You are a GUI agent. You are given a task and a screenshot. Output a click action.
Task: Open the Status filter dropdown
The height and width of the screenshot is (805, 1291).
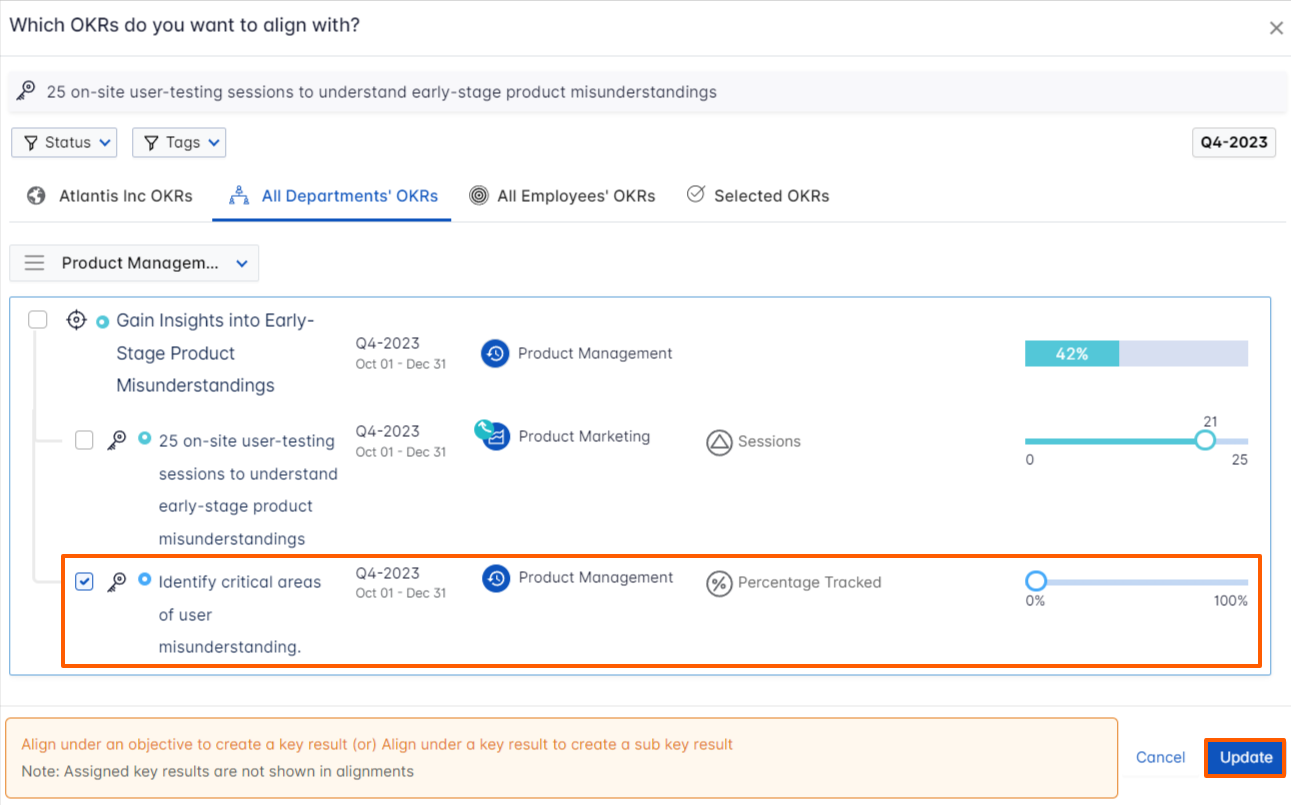64,143
